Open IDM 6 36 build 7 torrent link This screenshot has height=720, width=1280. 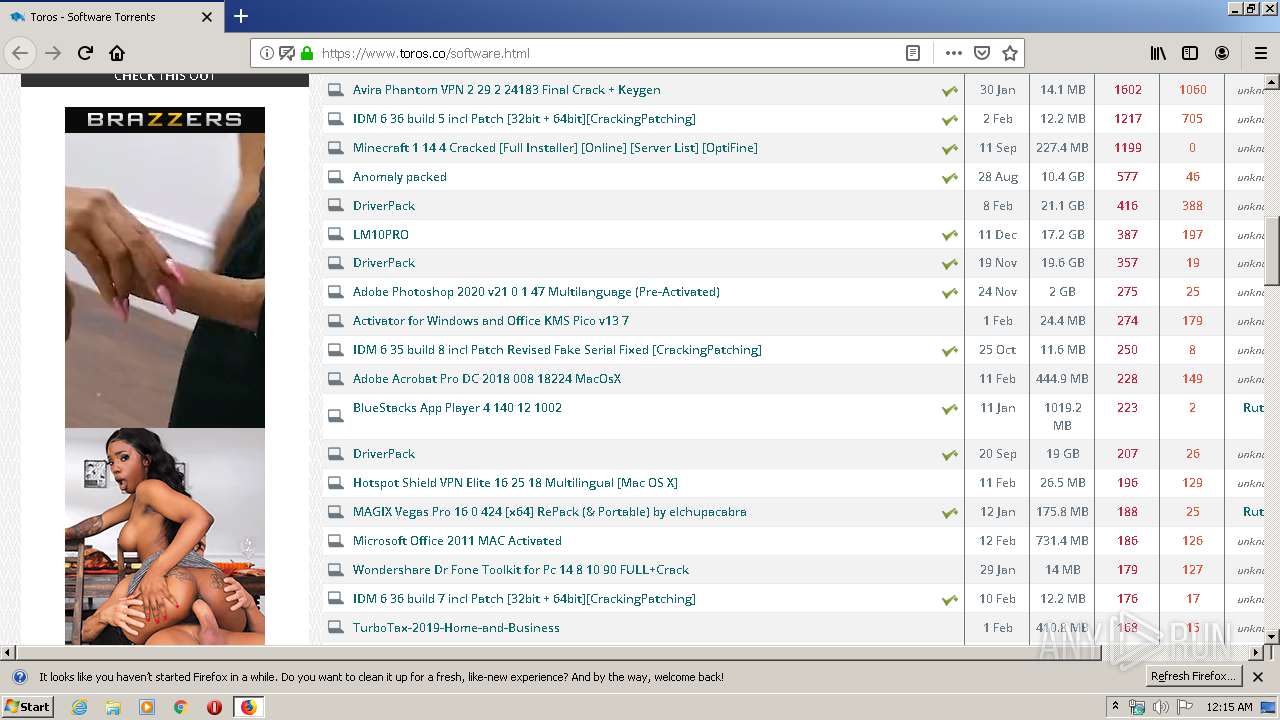pos(524,599)
